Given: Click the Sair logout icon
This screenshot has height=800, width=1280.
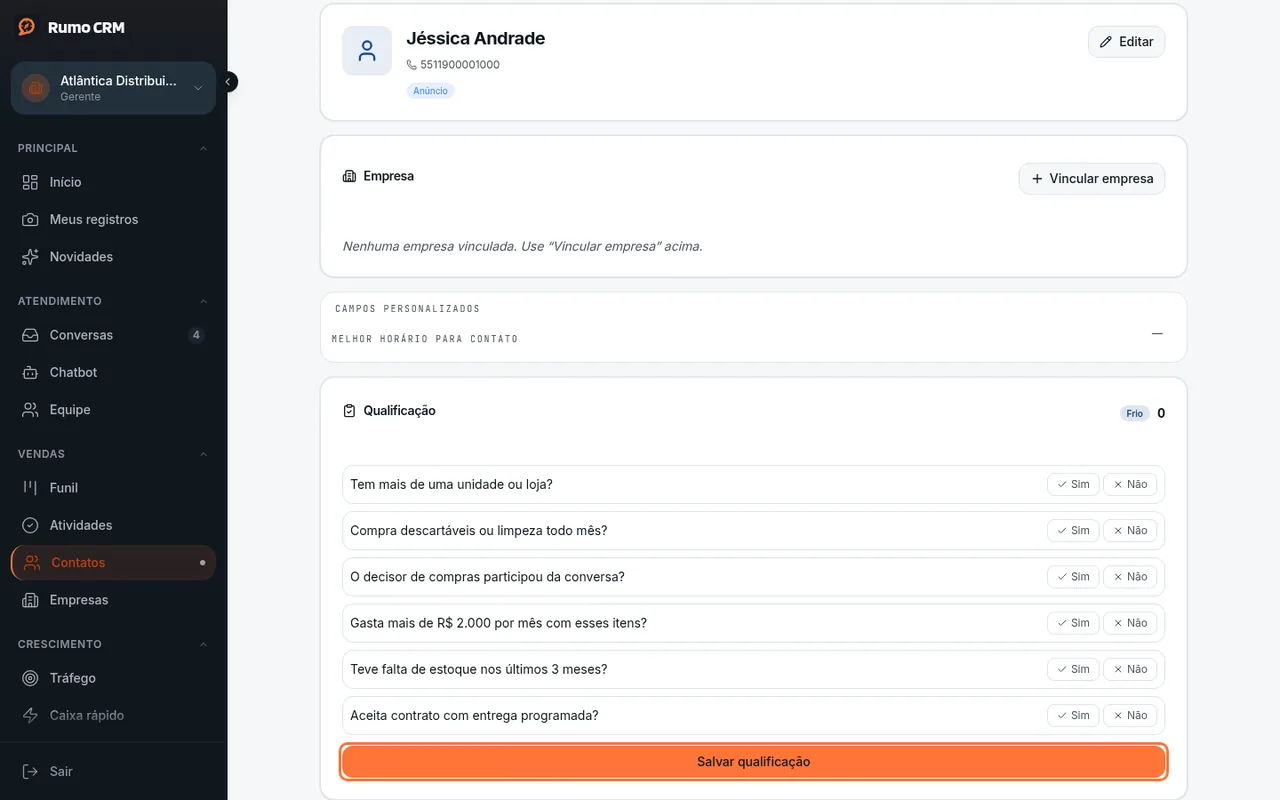Looking at the screenshot, I should coord(31,771).
